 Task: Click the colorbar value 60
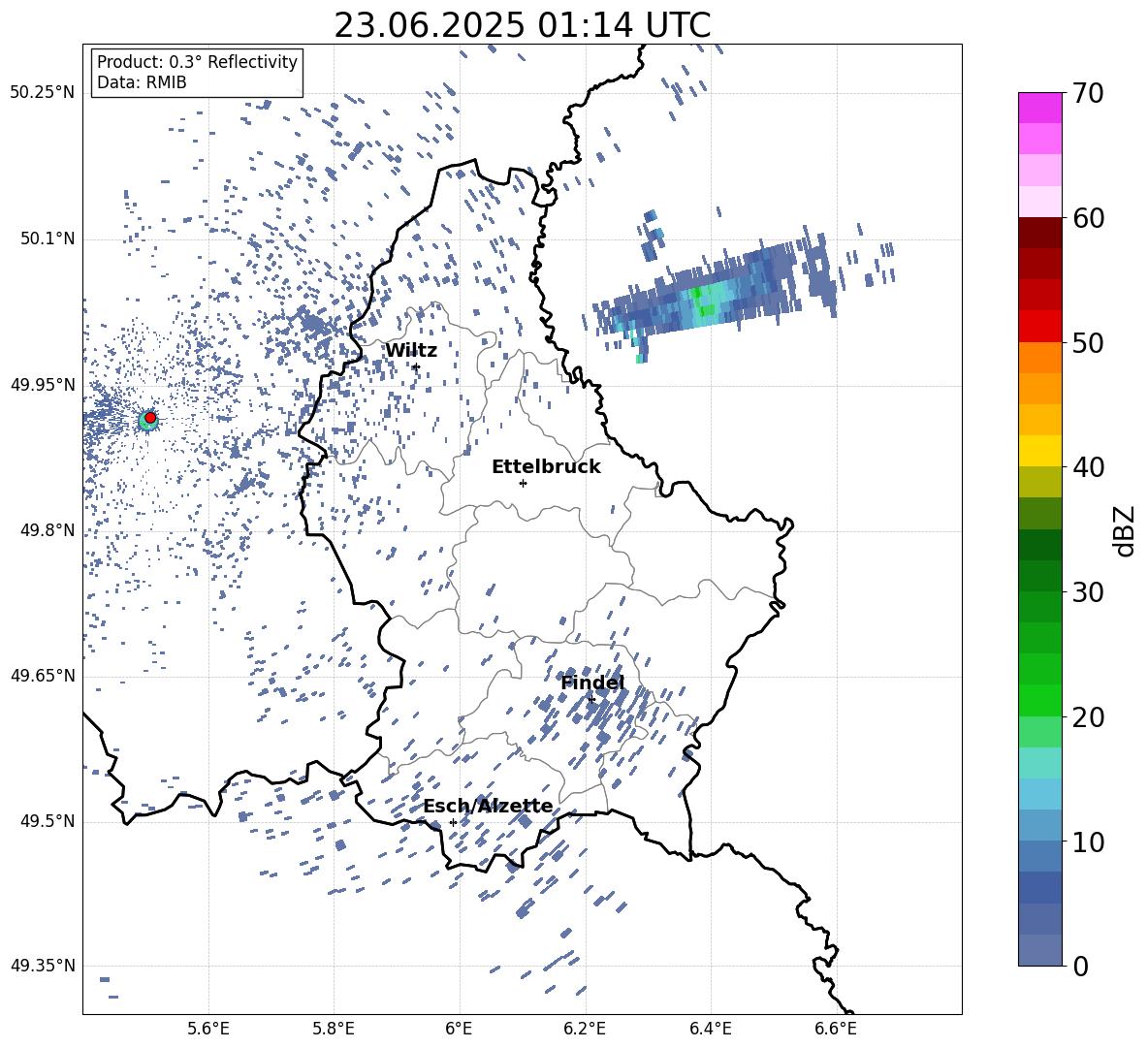pos(1088,217)
